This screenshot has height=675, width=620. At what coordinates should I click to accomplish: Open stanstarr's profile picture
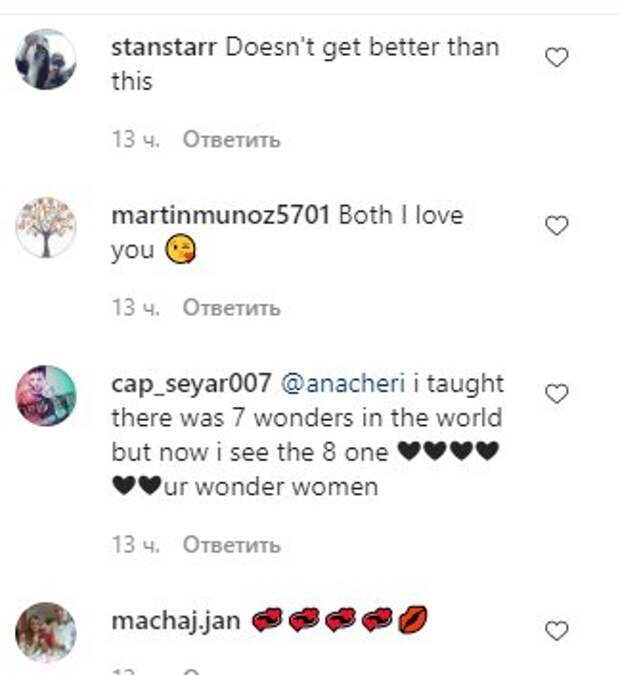(x=46, y=59)
